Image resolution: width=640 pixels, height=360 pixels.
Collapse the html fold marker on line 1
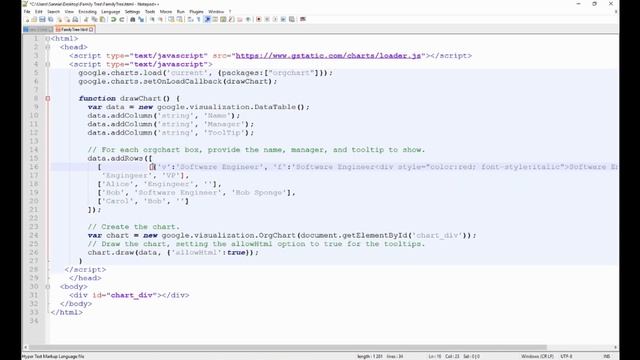tap(47, 39)
